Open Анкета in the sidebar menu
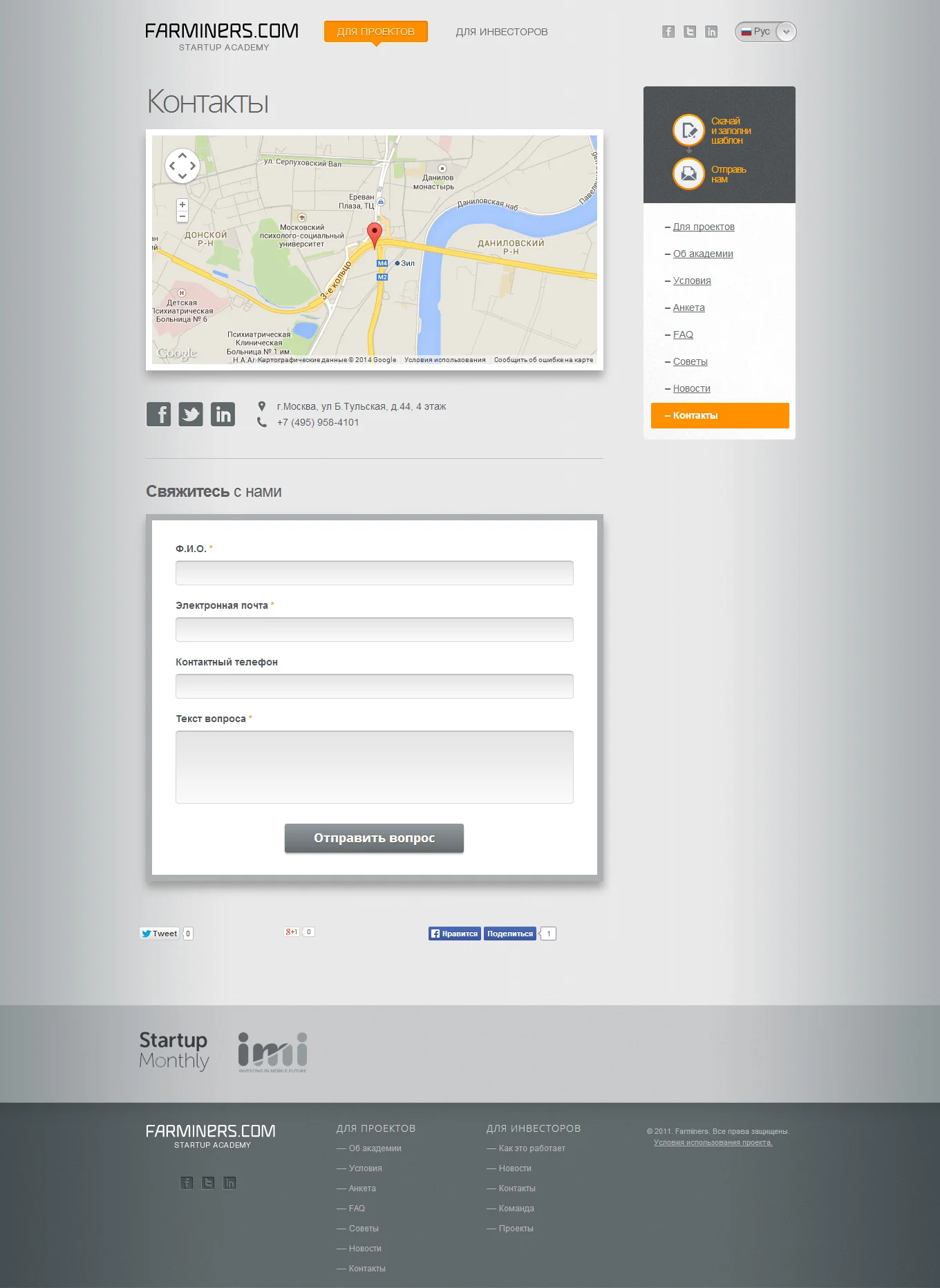 pos(689,307)
